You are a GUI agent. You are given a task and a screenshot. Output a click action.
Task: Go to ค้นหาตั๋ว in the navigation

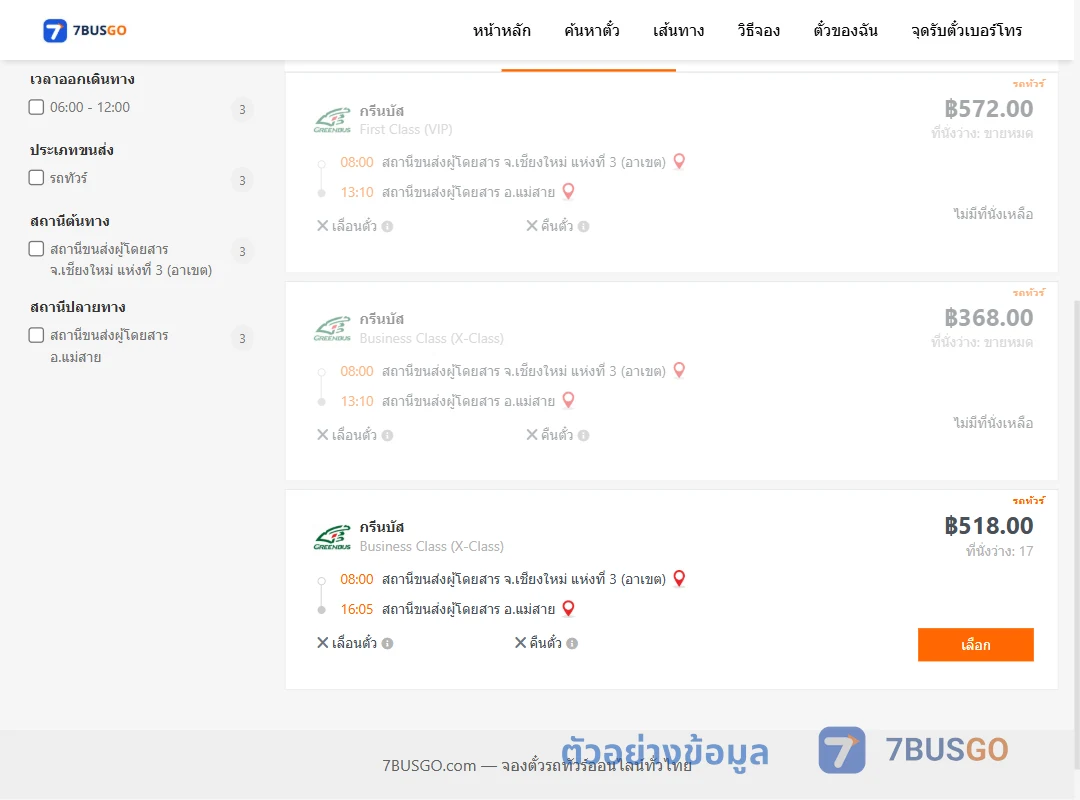[592, 30]
